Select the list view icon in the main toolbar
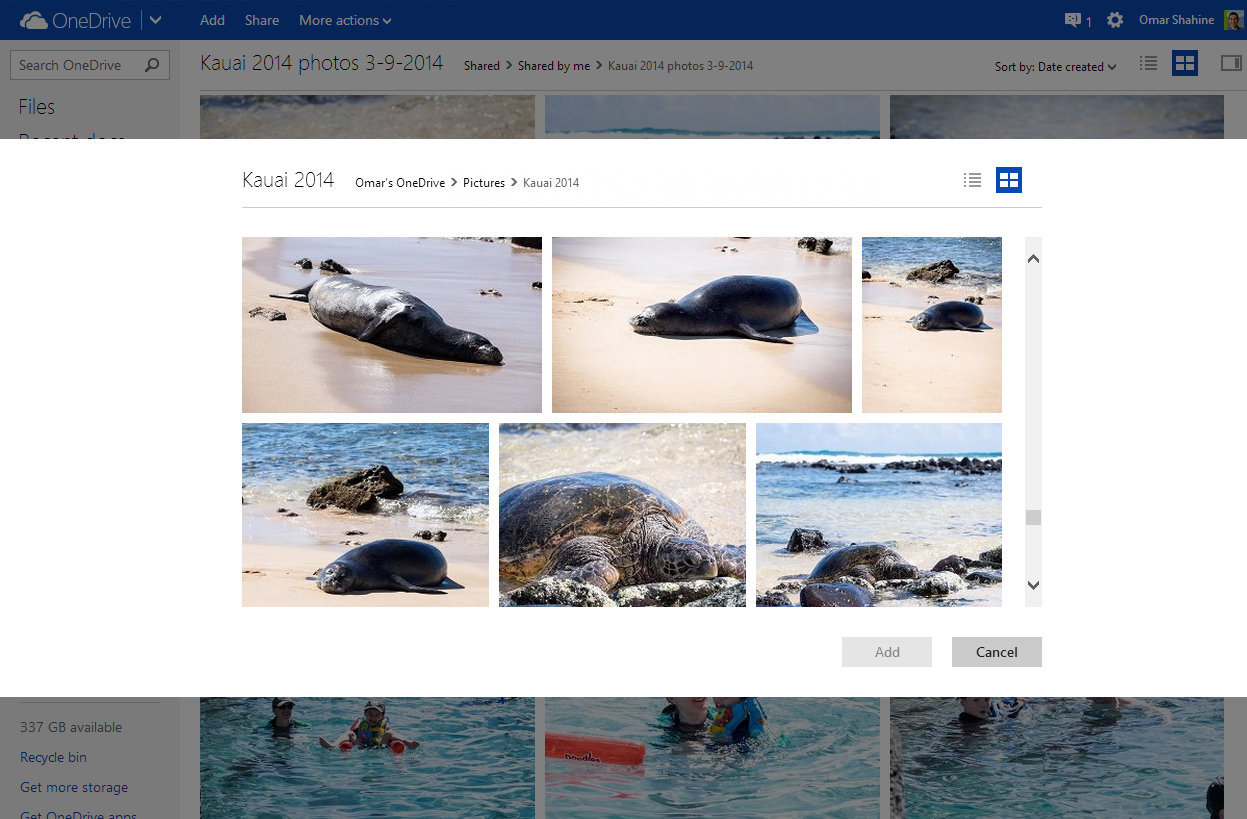The height and width of the screenshot is (819, 1247). coord(1147,63)
